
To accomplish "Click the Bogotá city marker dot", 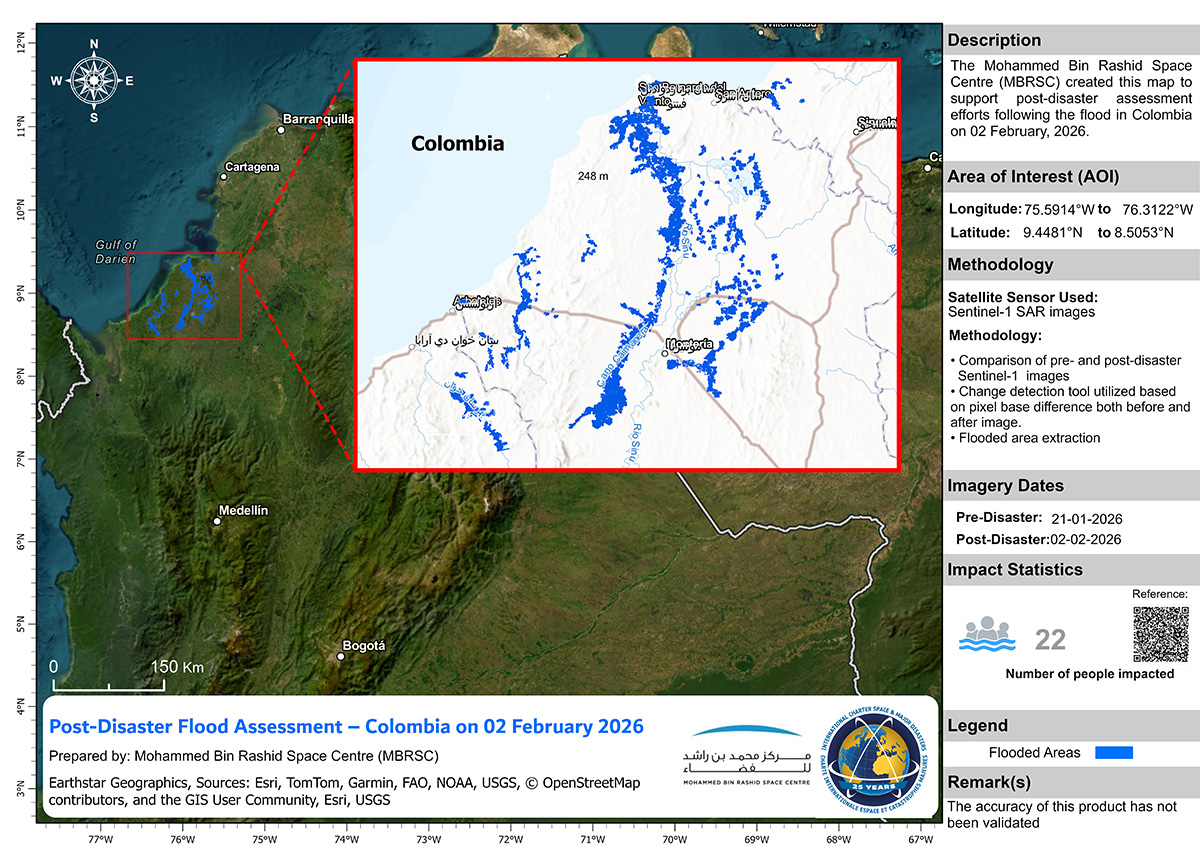I will coord(341,658).
